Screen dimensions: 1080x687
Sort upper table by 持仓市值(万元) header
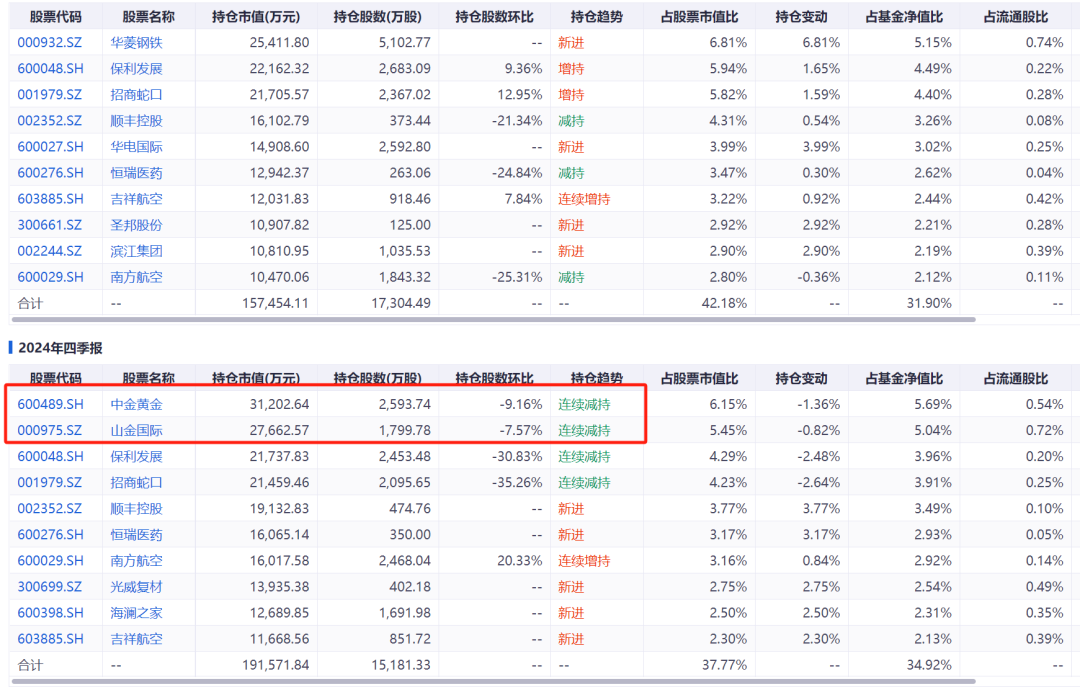point(256,17)
